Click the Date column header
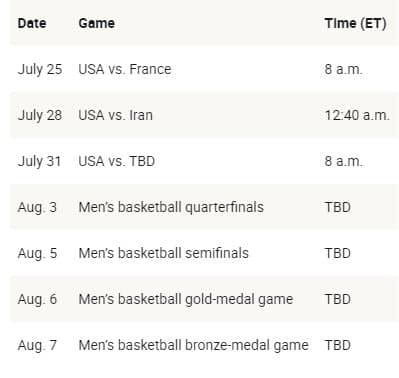 coord(32,23)
